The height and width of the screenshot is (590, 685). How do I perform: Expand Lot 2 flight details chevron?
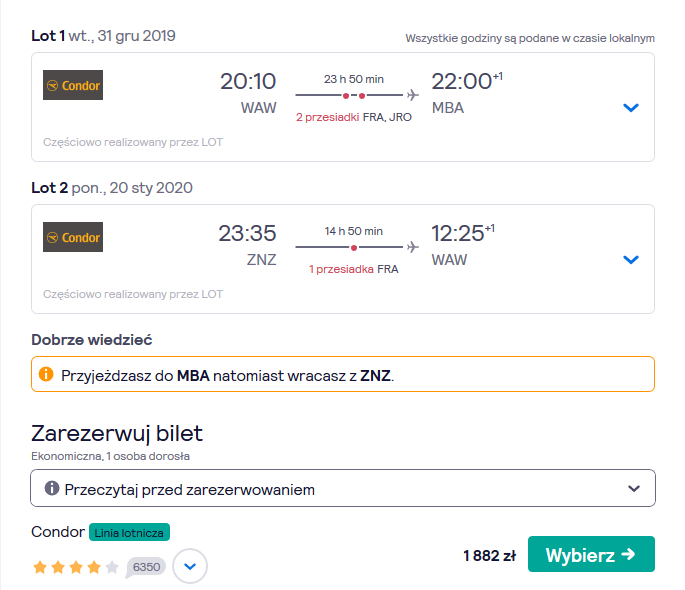click(x=631, y=259)
